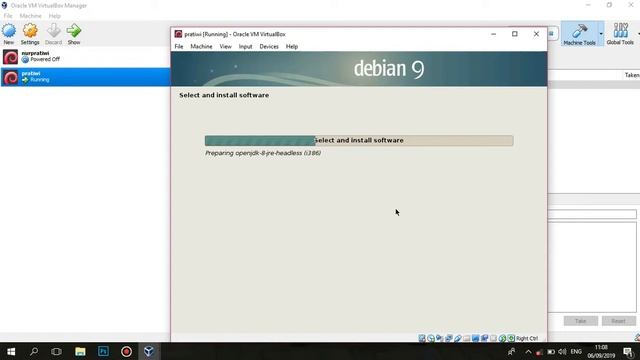Click the optical disk status icon
Viewport: 640px width, 360px height.
[431, 338]
